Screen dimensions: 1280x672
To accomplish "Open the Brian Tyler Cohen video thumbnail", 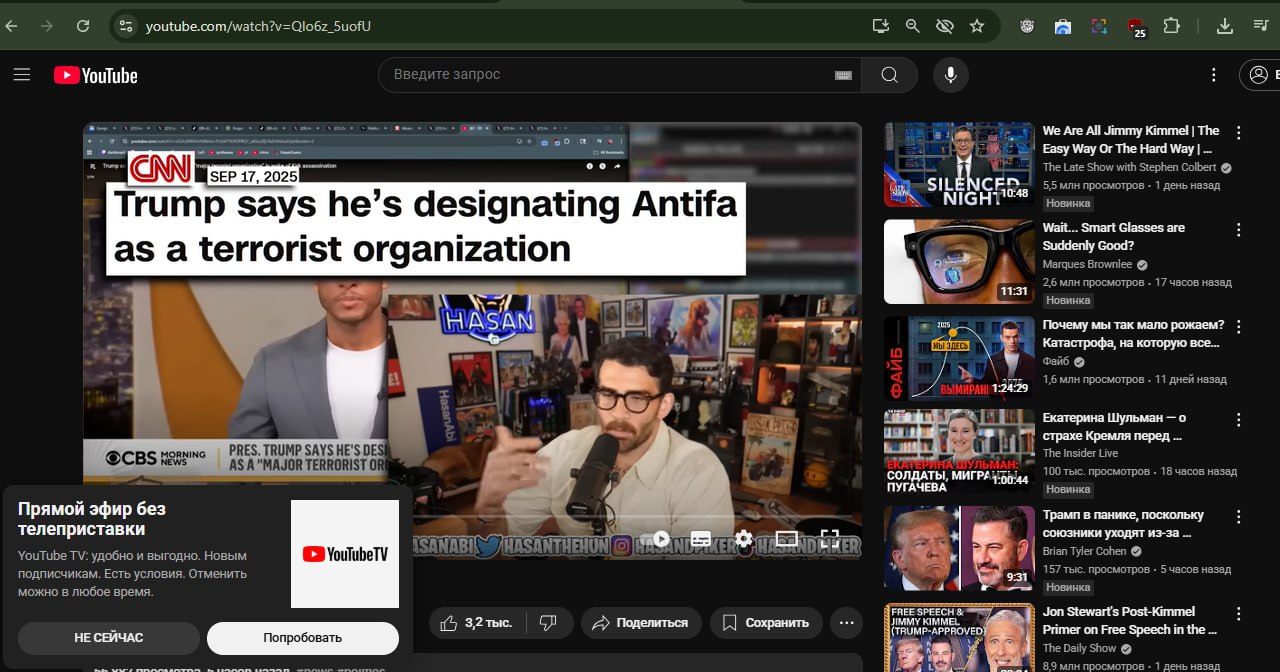I will tap(958, 548).
